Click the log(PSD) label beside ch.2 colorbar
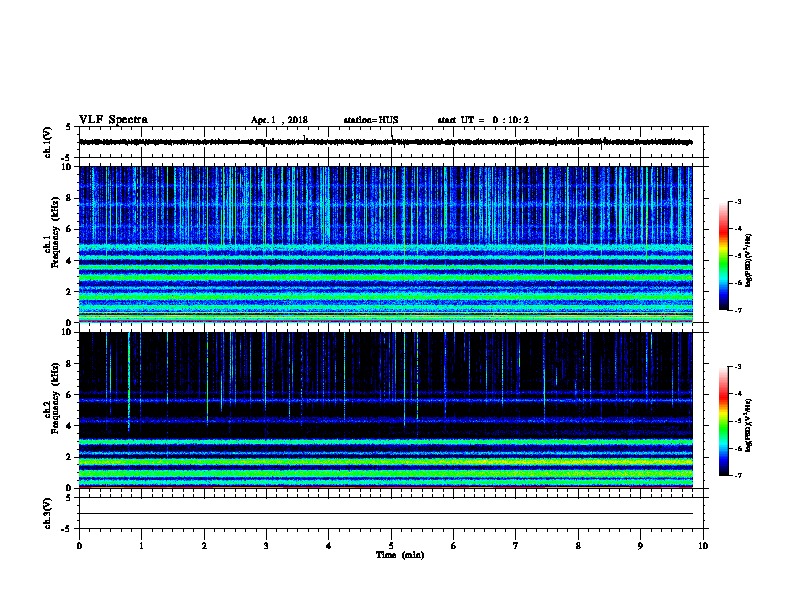The height and width of the screenshot is (612, 792). pos(748,425)
